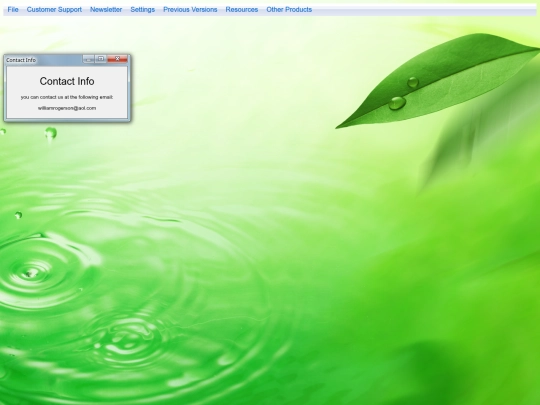540x405 pixels.
Task: Close the Contact Info window
Action: (x=117, y=59)
